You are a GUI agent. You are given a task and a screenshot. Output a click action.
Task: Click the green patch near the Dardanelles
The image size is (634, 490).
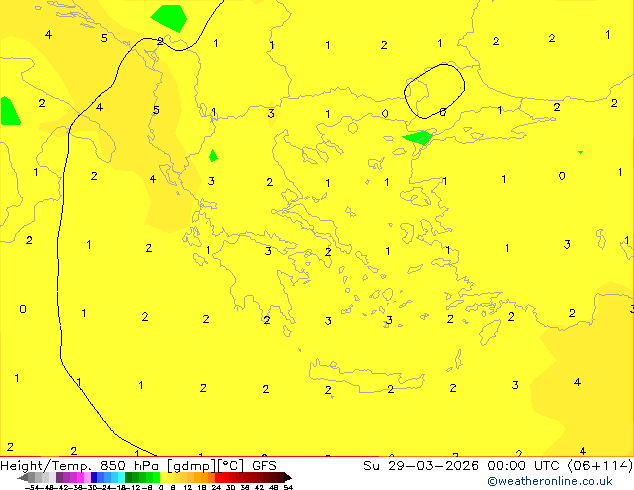(418, 137)
